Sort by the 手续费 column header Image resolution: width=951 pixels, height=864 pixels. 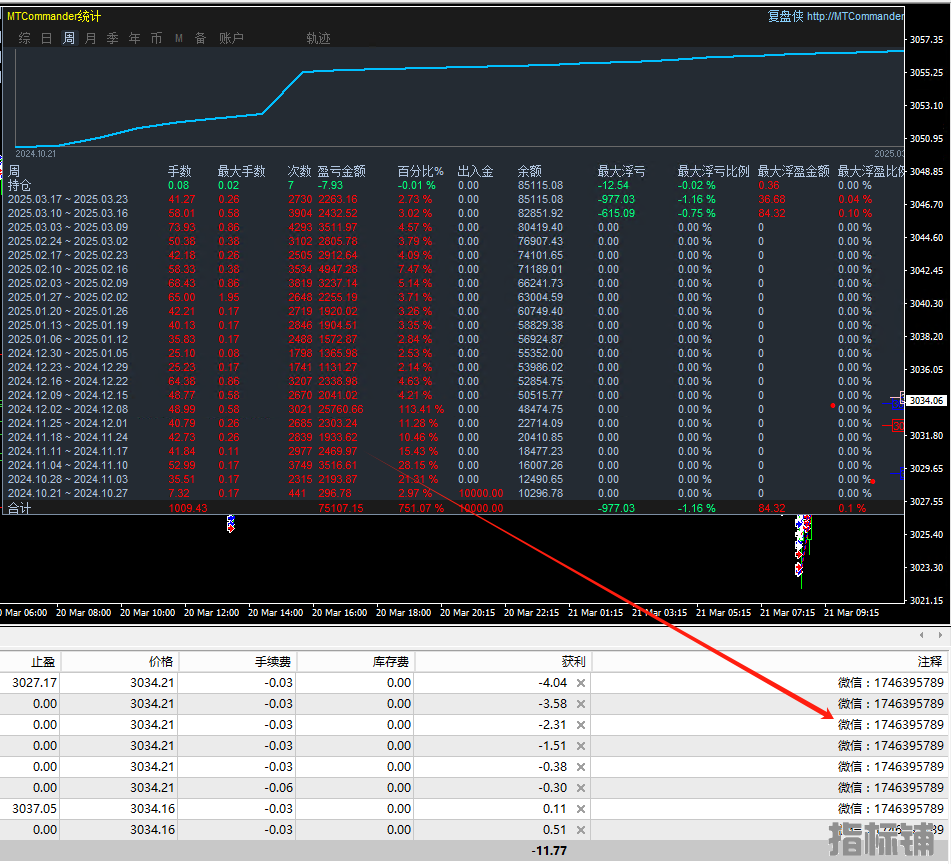(237, 661)
